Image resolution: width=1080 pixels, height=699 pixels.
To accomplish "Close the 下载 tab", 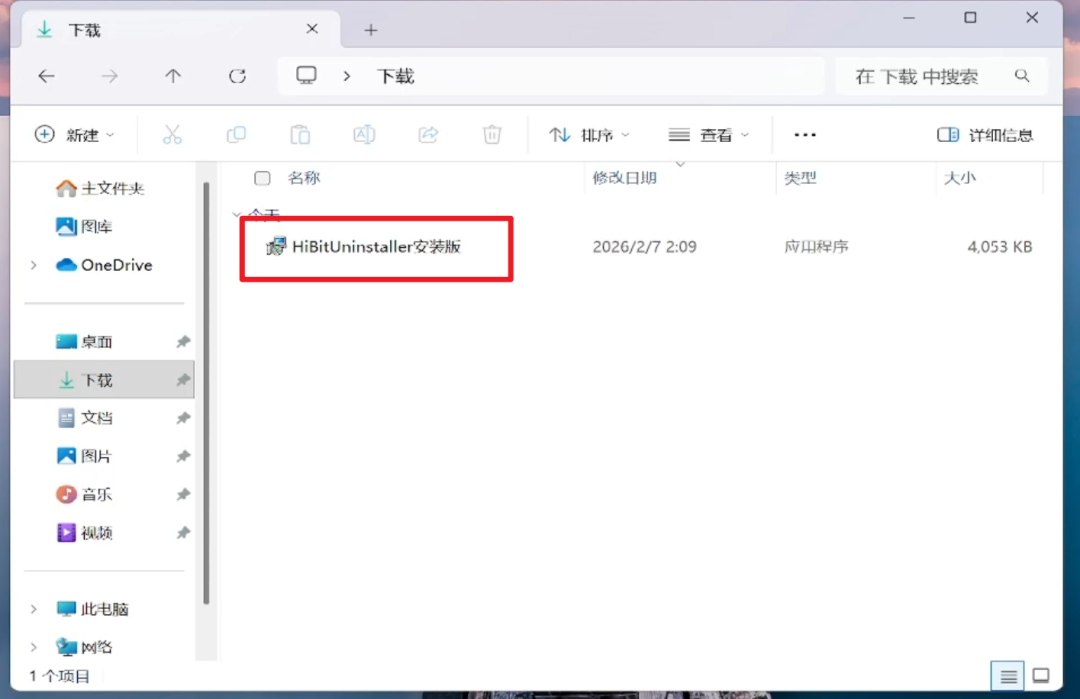I will (x=312, y=29).
